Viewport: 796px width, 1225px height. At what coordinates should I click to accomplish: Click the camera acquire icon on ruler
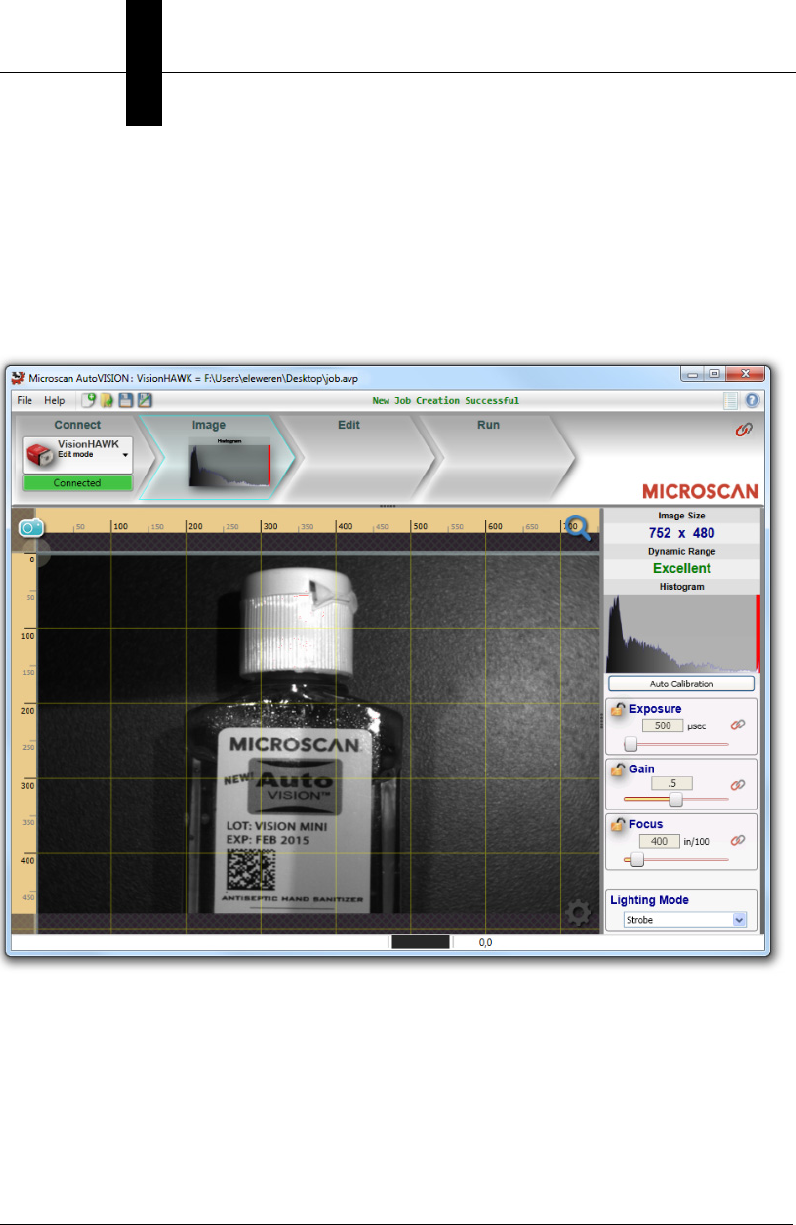(x=31, y=527)
